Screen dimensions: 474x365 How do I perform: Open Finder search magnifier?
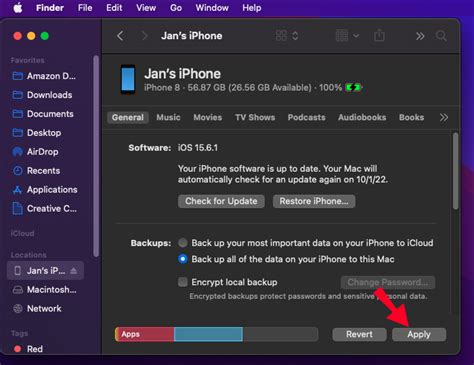(441, 36)
